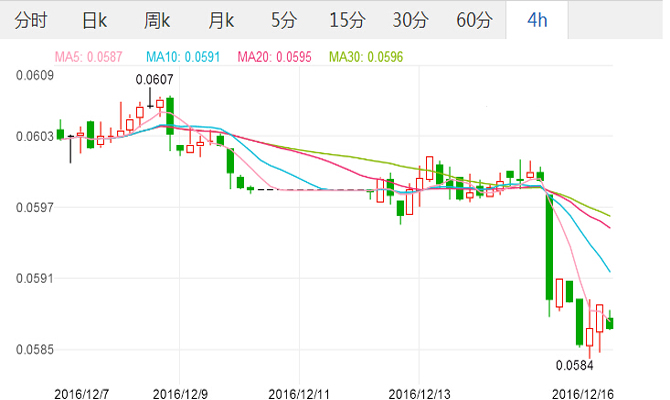Open the 日k daily candlestick tab
The image size is (670, 400).
[94, 20]
